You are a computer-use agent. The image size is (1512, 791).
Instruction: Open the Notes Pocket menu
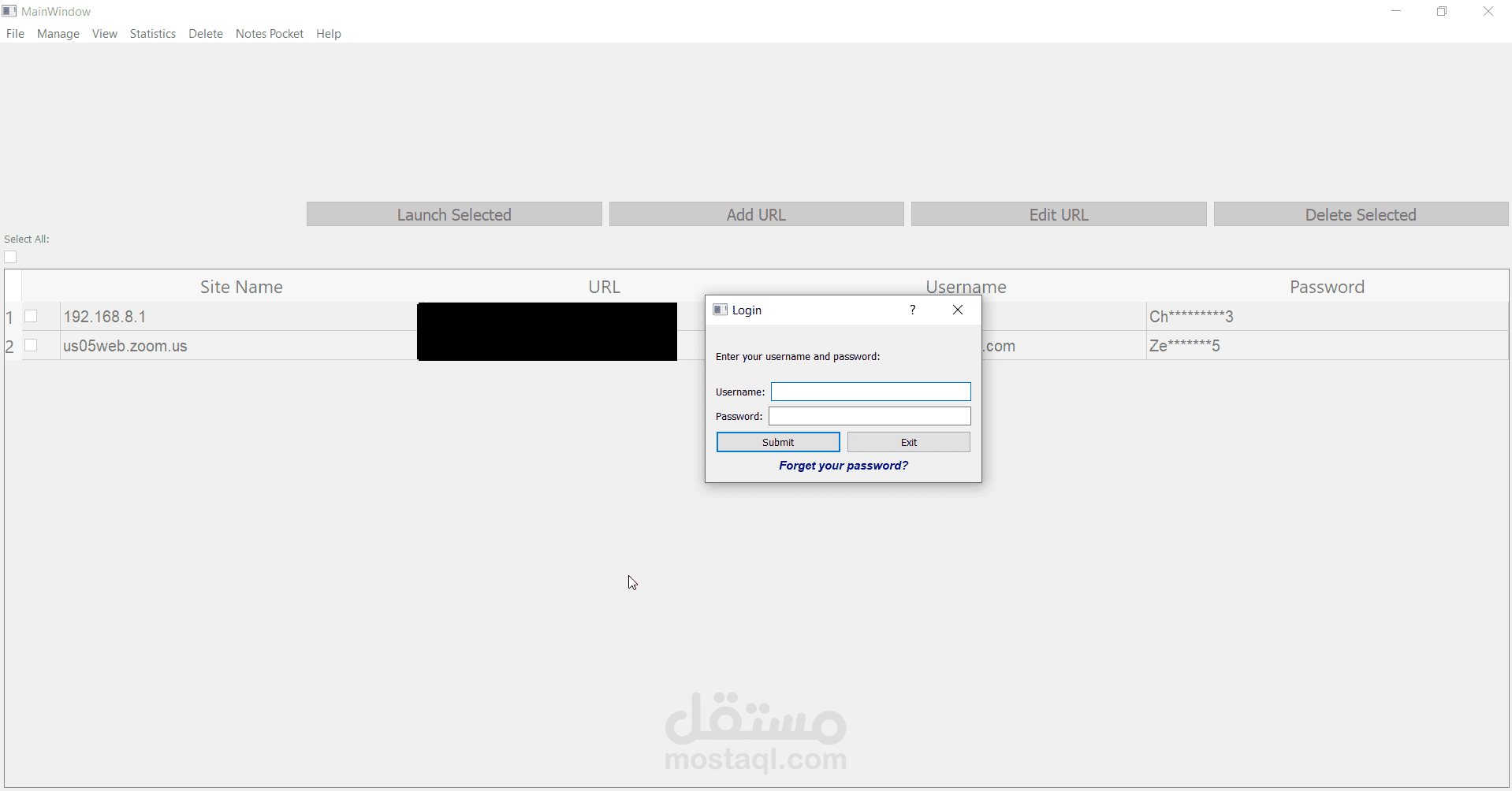(x=270, y=34)
